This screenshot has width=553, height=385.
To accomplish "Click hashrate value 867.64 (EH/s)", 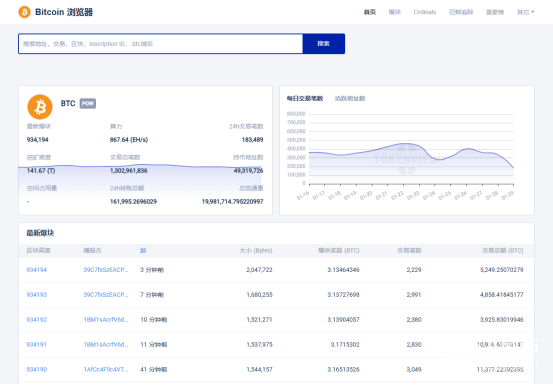I will pyautogui.click(x=129, y=140).
